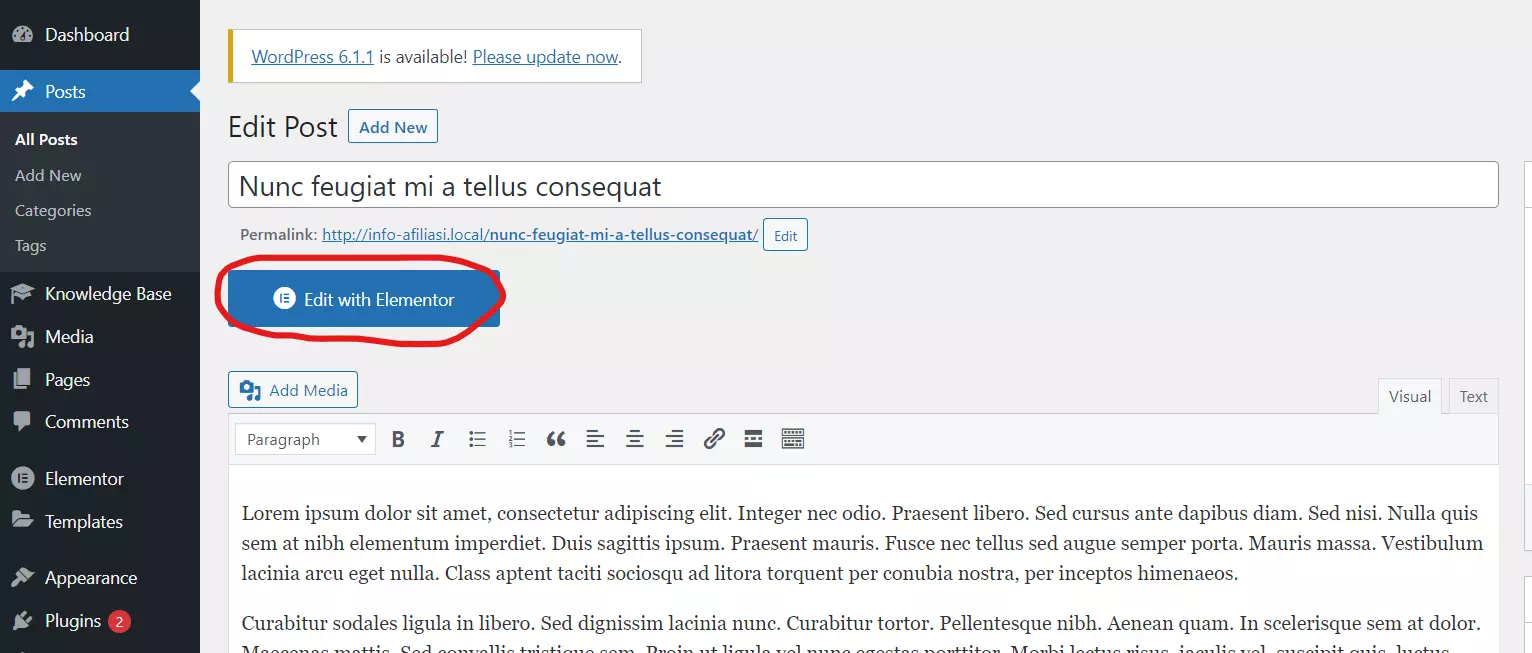Click the Appearance paintbrush icon
1532x653 pixels.
point(22,578)
